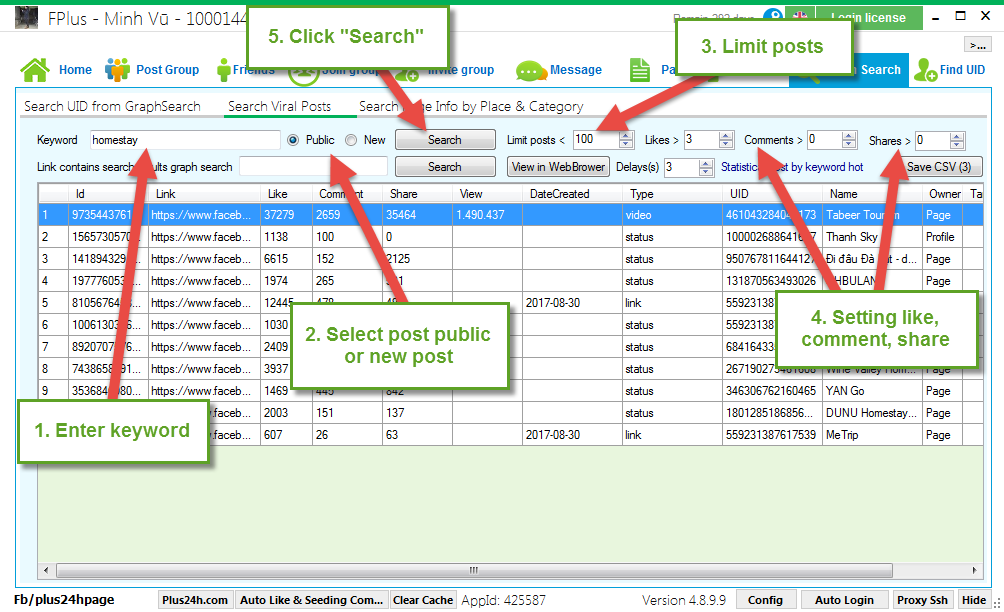Select the 'Profile' owner cell
The image size is (1004, 612).
943,237
